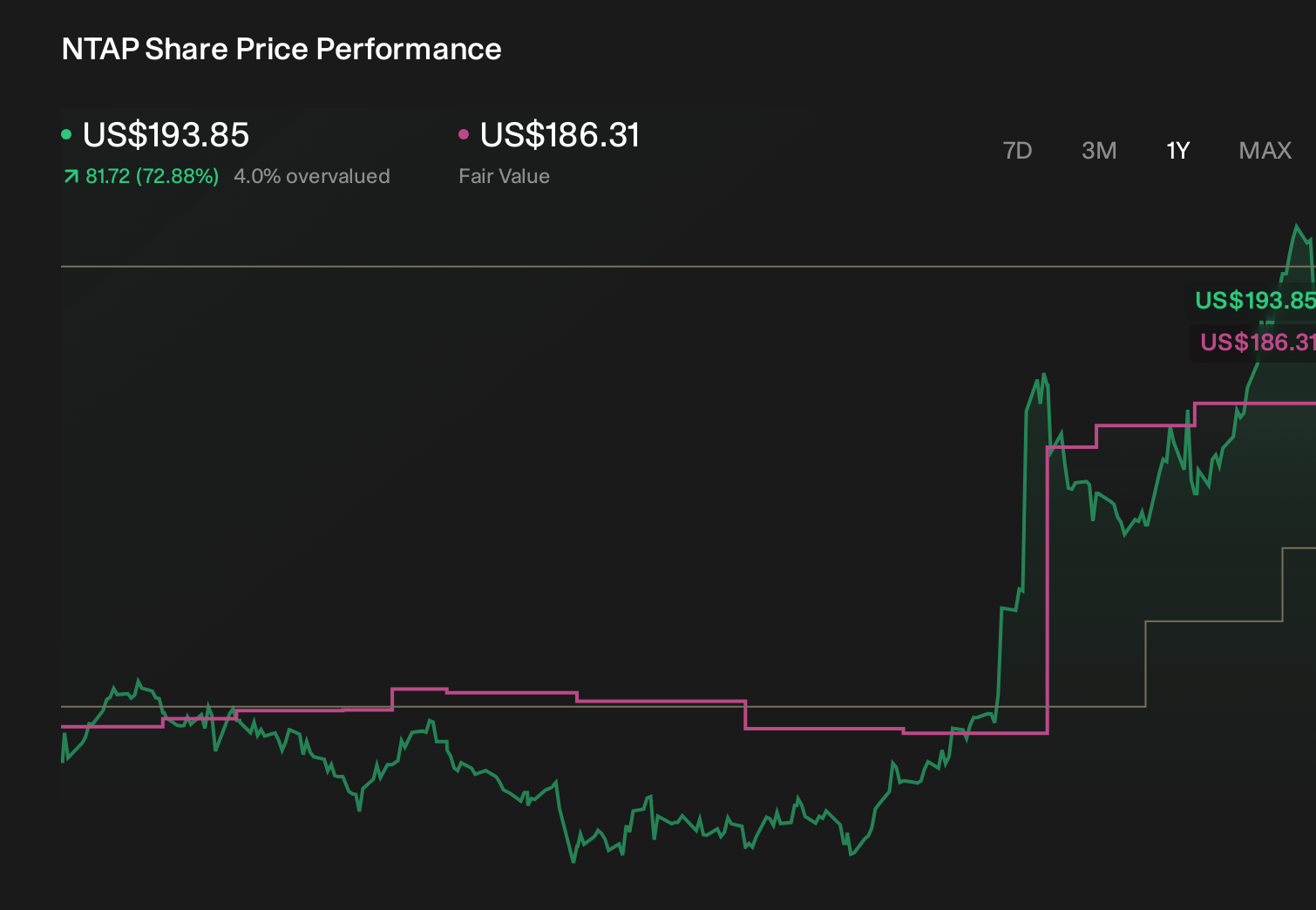Select the 1Y time range

1177,151
